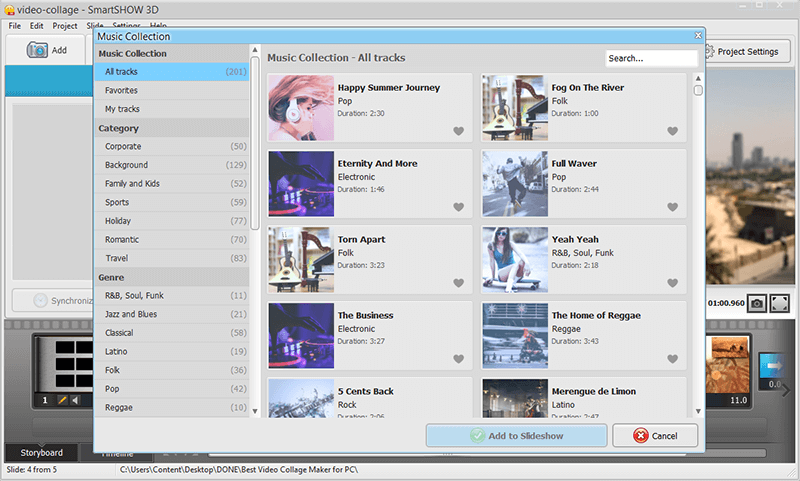Viewport: 800px width, 481px height.
Task: Filter by Sports category
Action: [171, 202]
